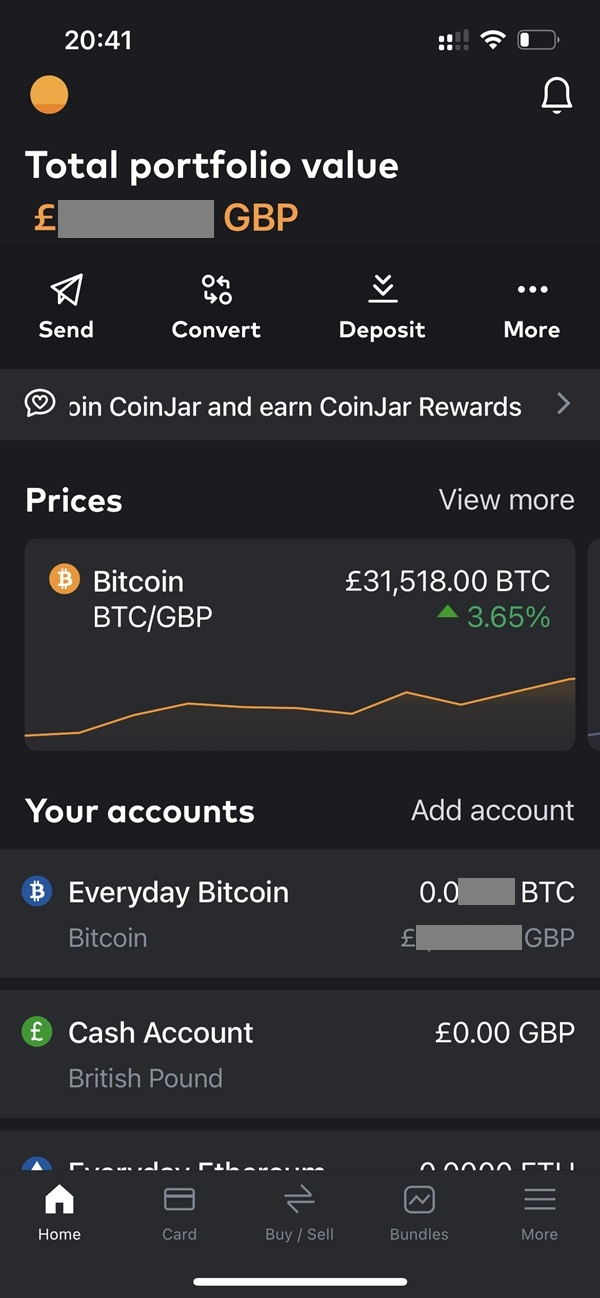The height and width of the screenshot is (1298, 600).
Task: Open the Cash Account row
Action: point(300,1054)
